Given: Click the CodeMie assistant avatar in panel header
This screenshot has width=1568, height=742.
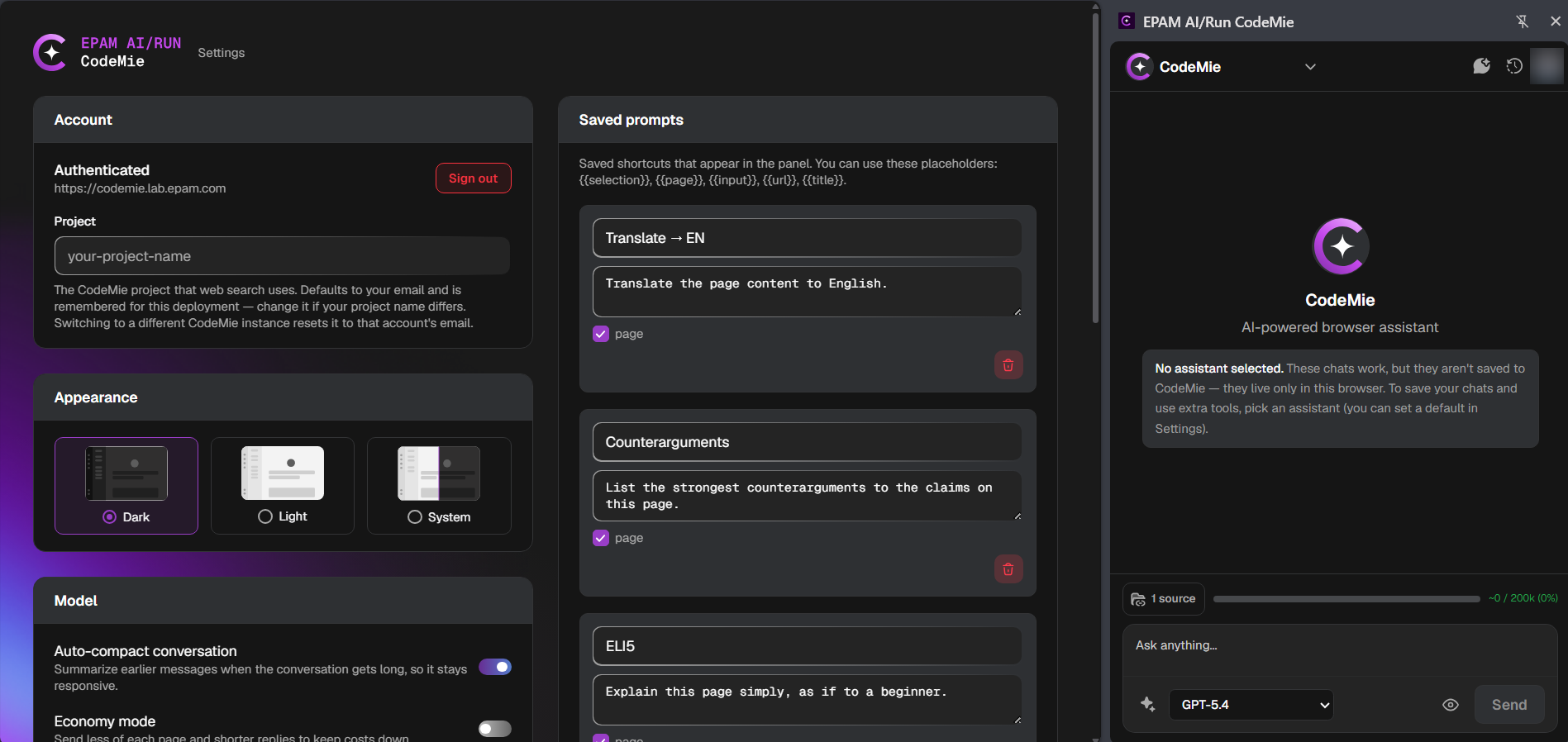Looking at the screenshot, I should [x=1139, y=67].
